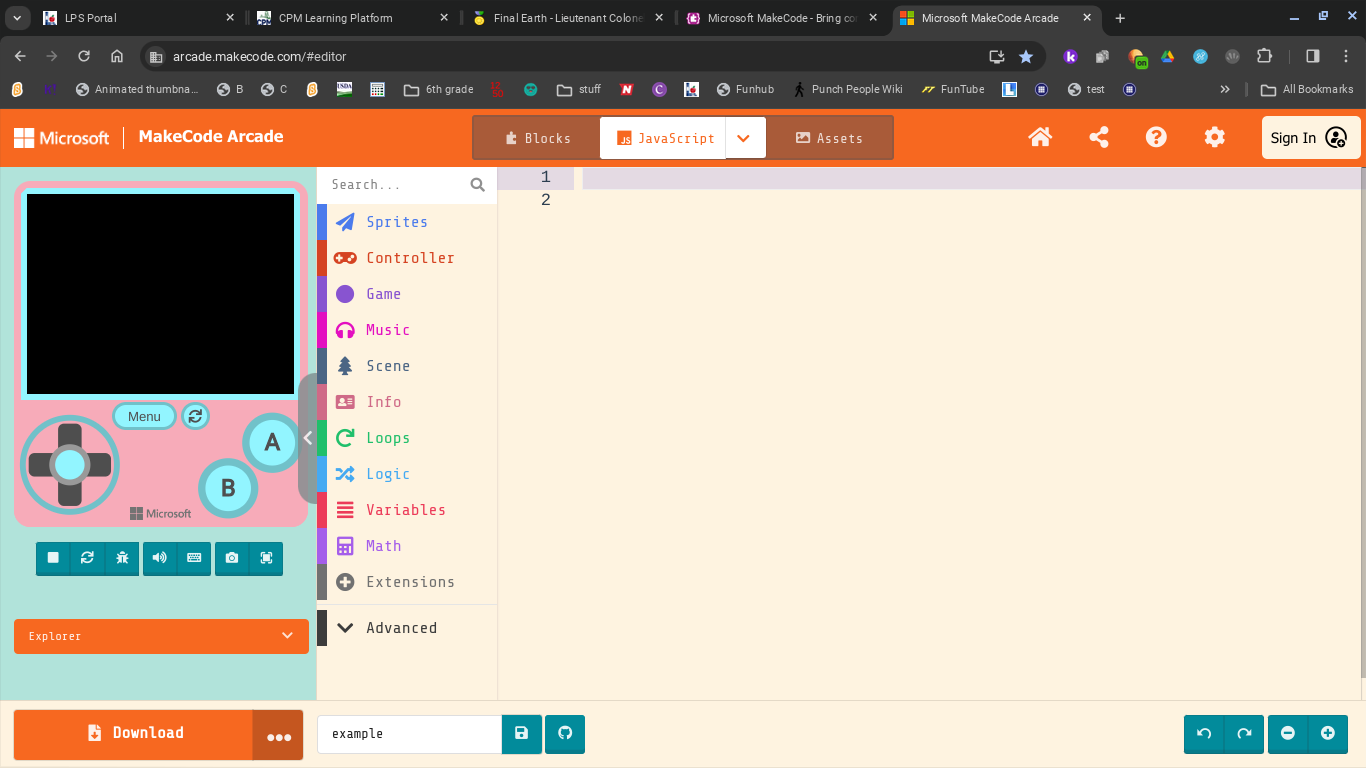Open the Extensions gallery
This screenshot has width=1366, height=768.
pos(407,582)
